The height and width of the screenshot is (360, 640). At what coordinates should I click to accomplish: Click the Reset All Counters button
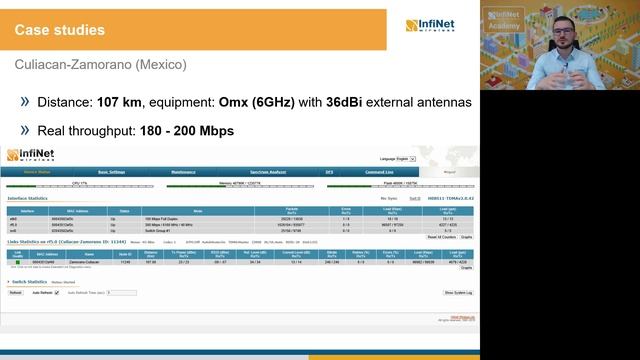point(441,237)
